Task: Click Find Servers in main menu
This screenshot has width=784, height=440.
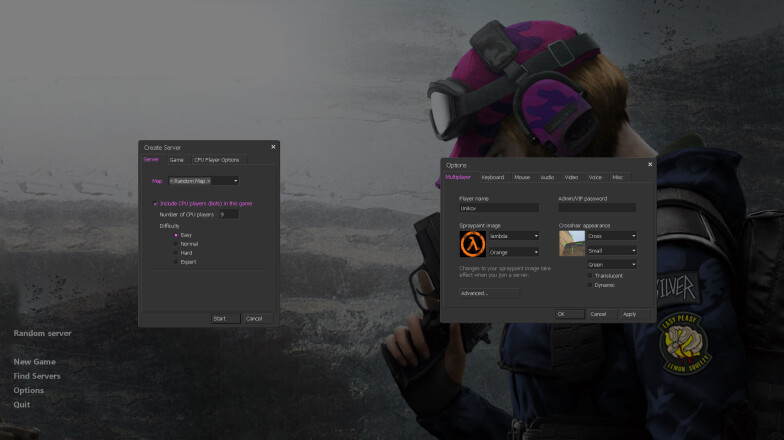Action: coord(37,376)
